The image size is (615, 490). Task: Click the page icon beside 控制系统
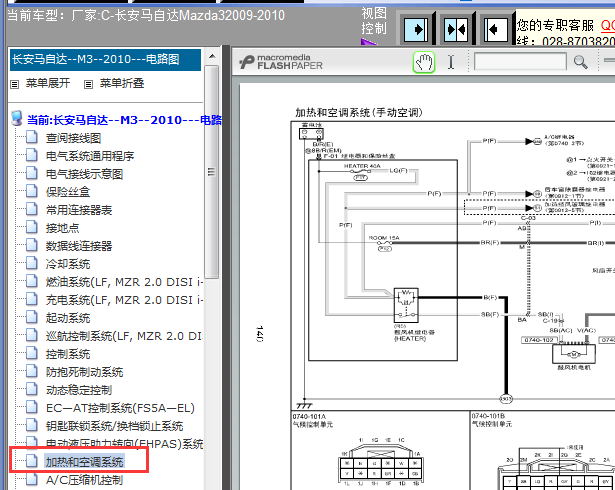click(x=32, y=353)
